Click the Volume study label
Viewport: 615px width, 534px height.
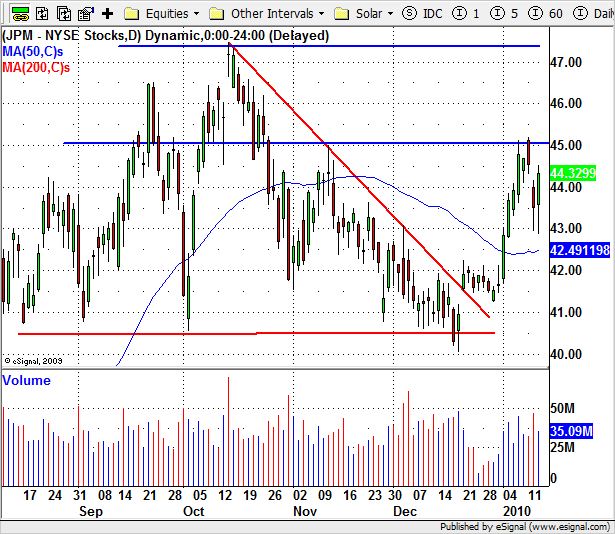26,380
